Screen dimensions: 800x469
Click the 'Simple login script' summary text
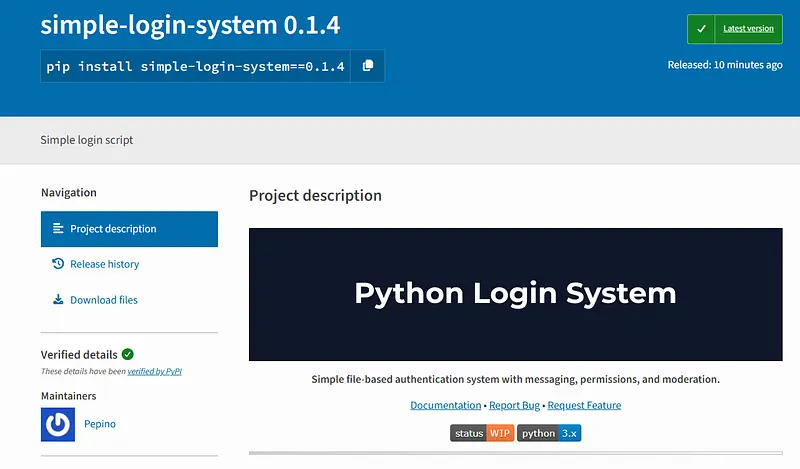[87, 140]
